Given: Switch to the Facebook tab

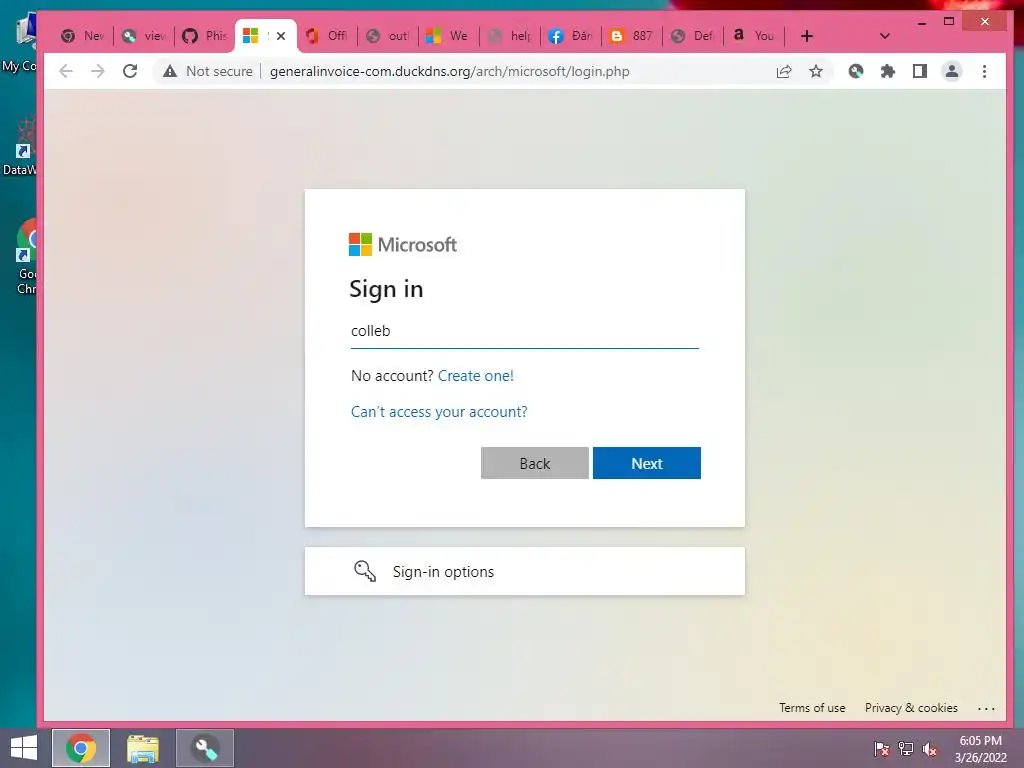Looking at the screenshot, I should (570, 36).
